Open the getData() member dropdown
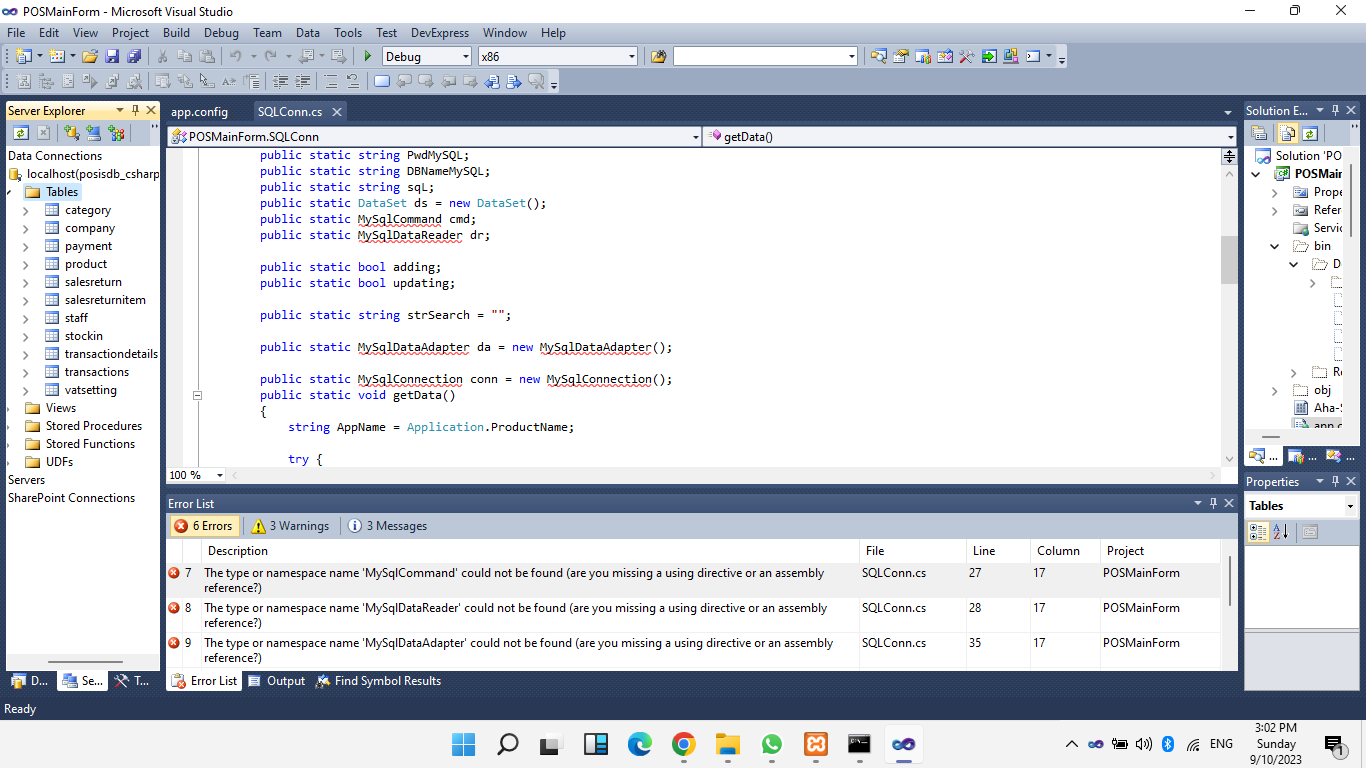This screenshot has height=768, width=1366. [1230, 137]
